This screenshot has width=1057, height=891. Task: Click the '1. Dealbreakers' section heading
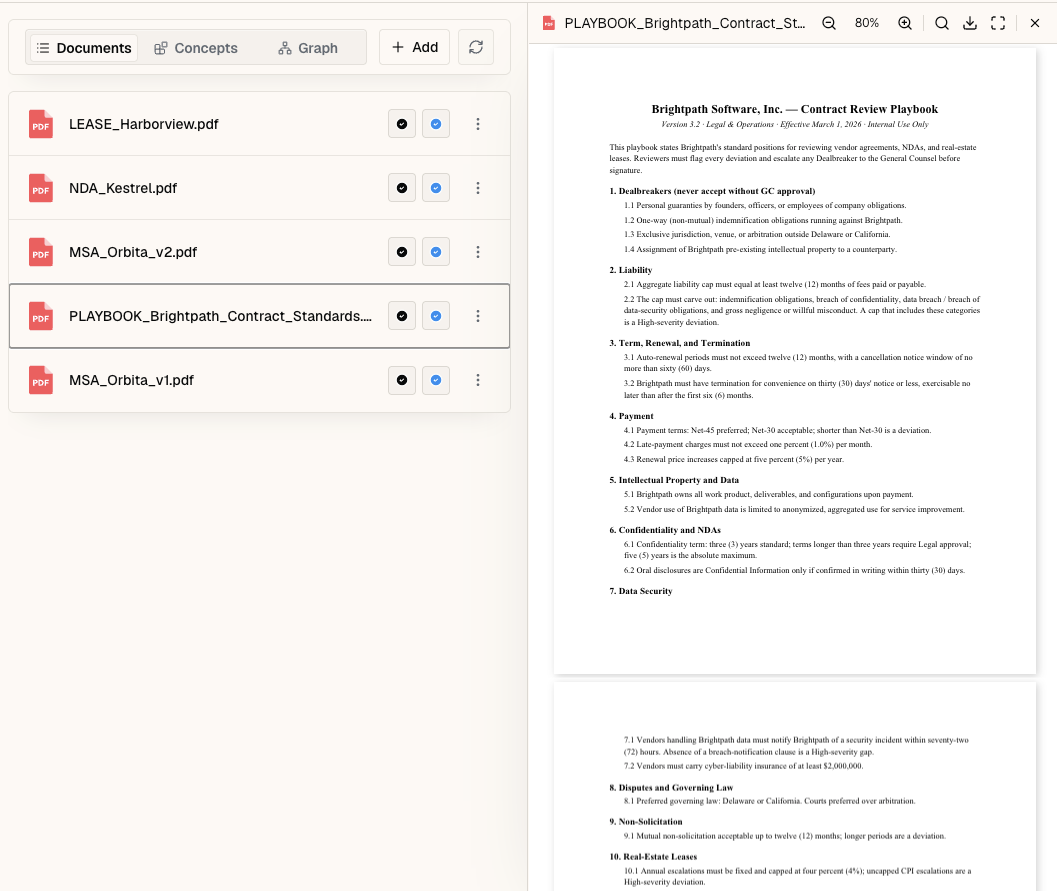point(713,191)
